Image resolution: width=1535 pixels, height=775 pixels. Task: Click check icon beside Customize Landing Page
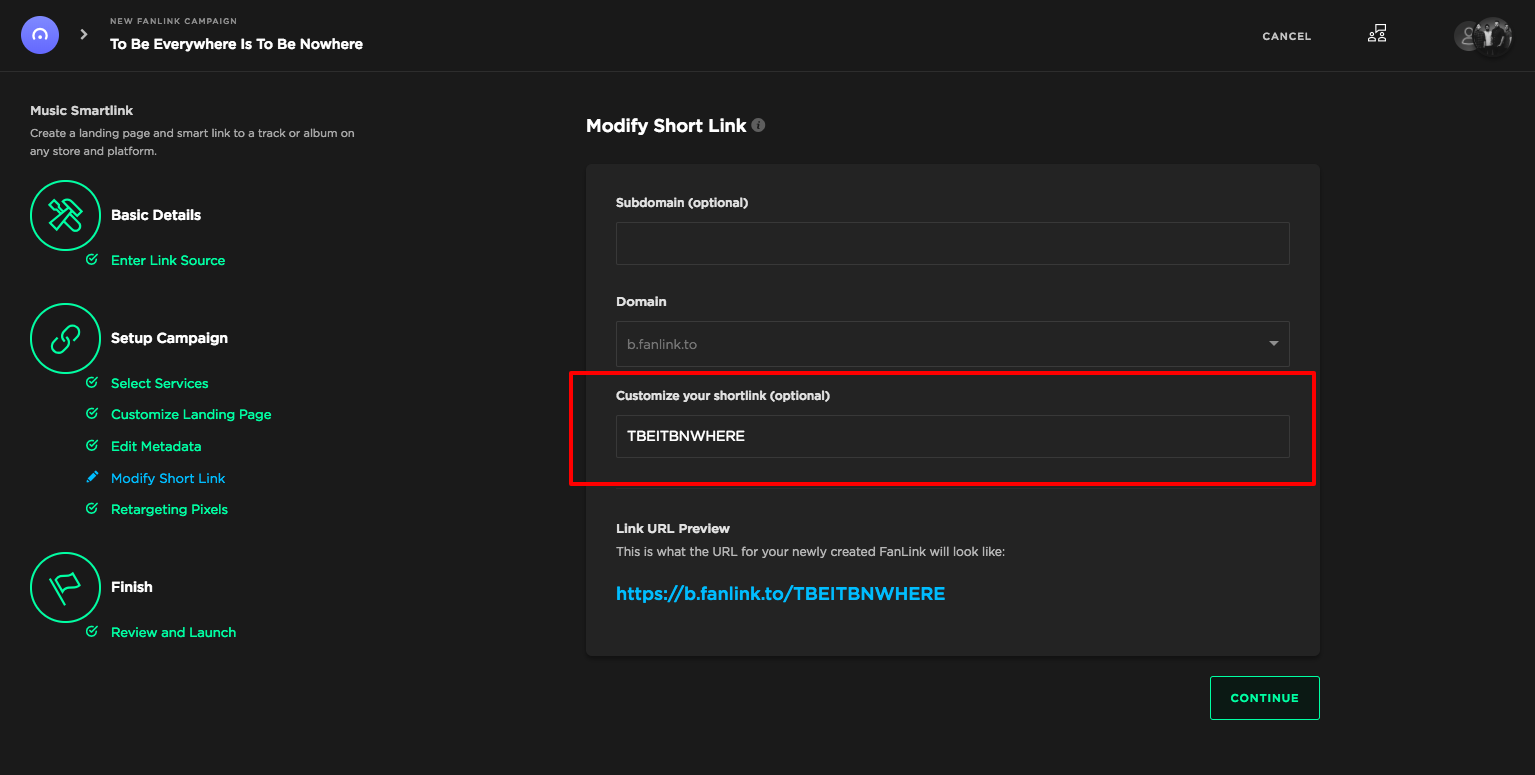click(92, 414)
